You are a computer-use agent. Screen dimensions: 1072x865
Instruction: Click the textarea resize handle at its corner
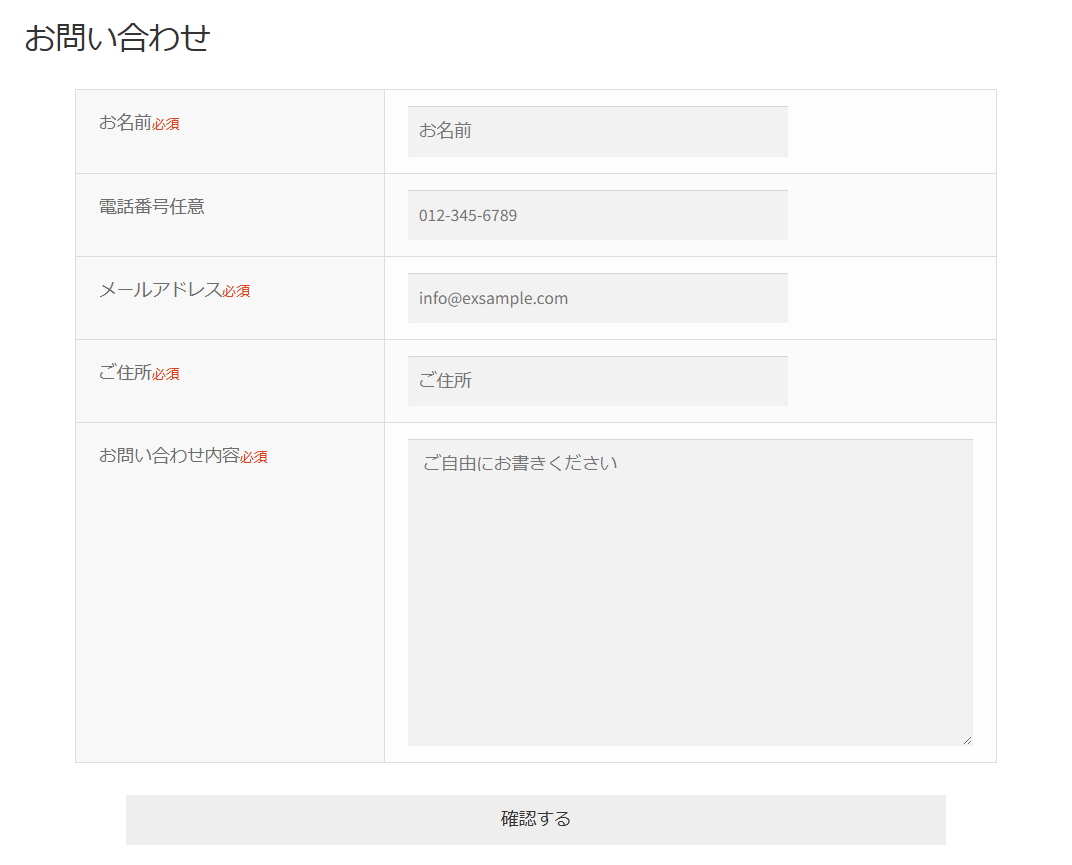[967, 740]
